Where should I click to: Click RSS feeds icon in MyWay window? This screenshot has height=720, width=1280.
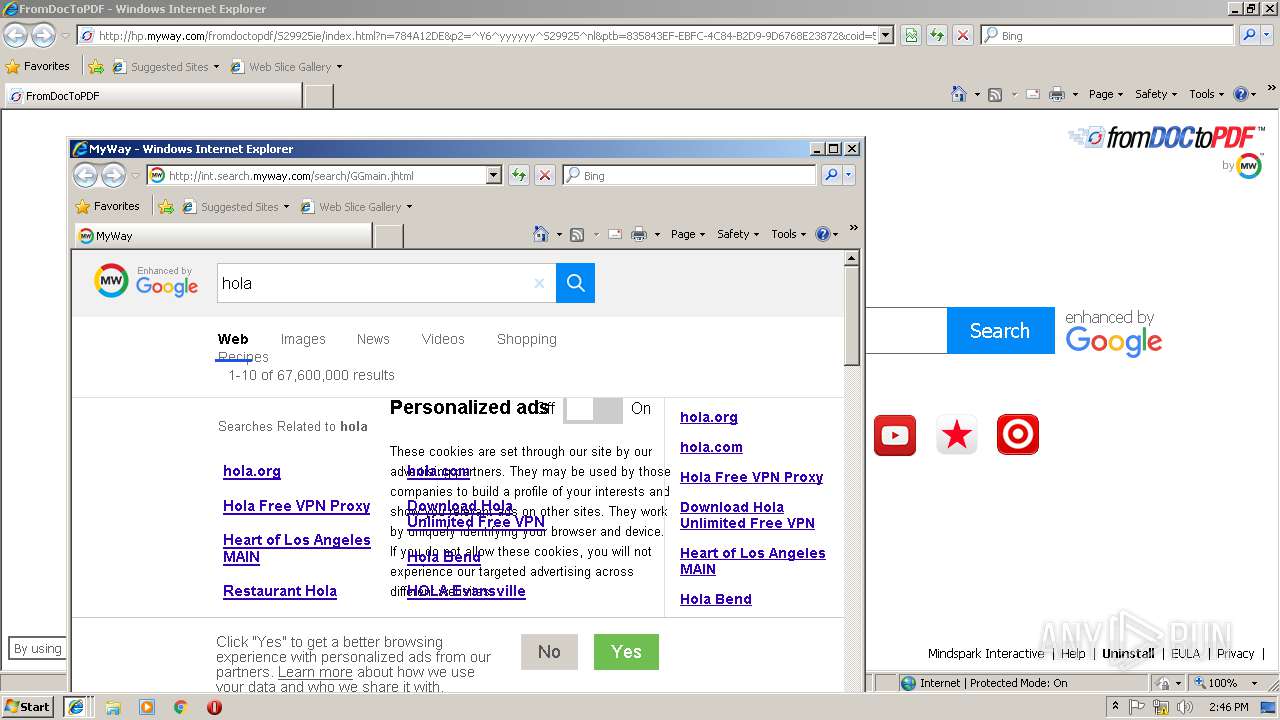click(577, 234)
